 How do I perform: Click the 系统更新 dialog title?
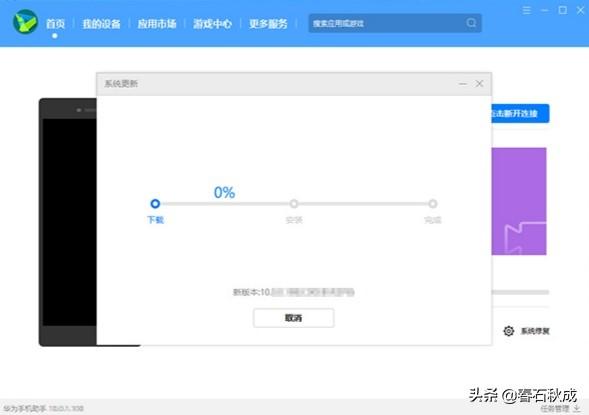click(121, 83)
